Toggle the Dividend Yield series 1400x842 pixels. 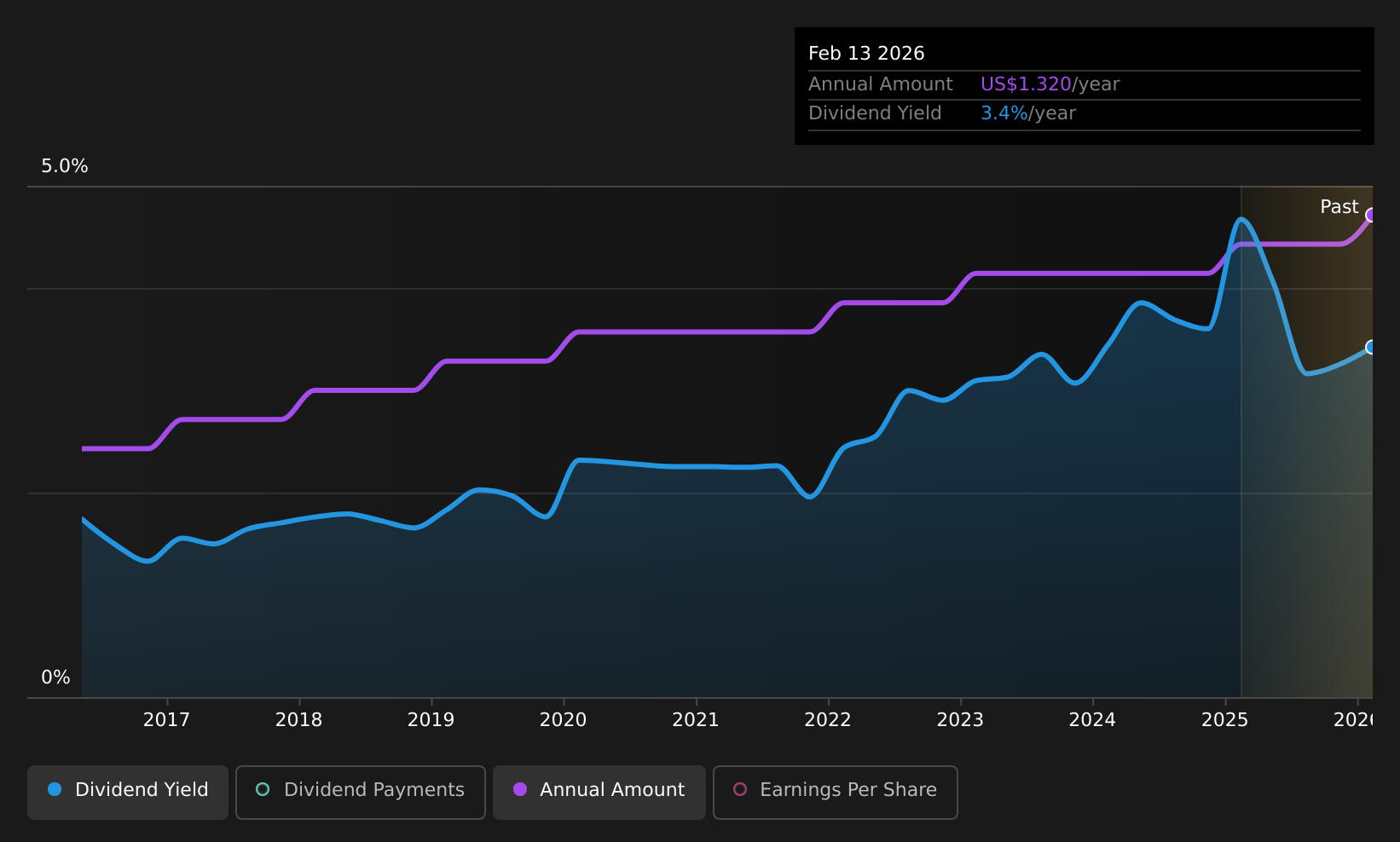128,792
